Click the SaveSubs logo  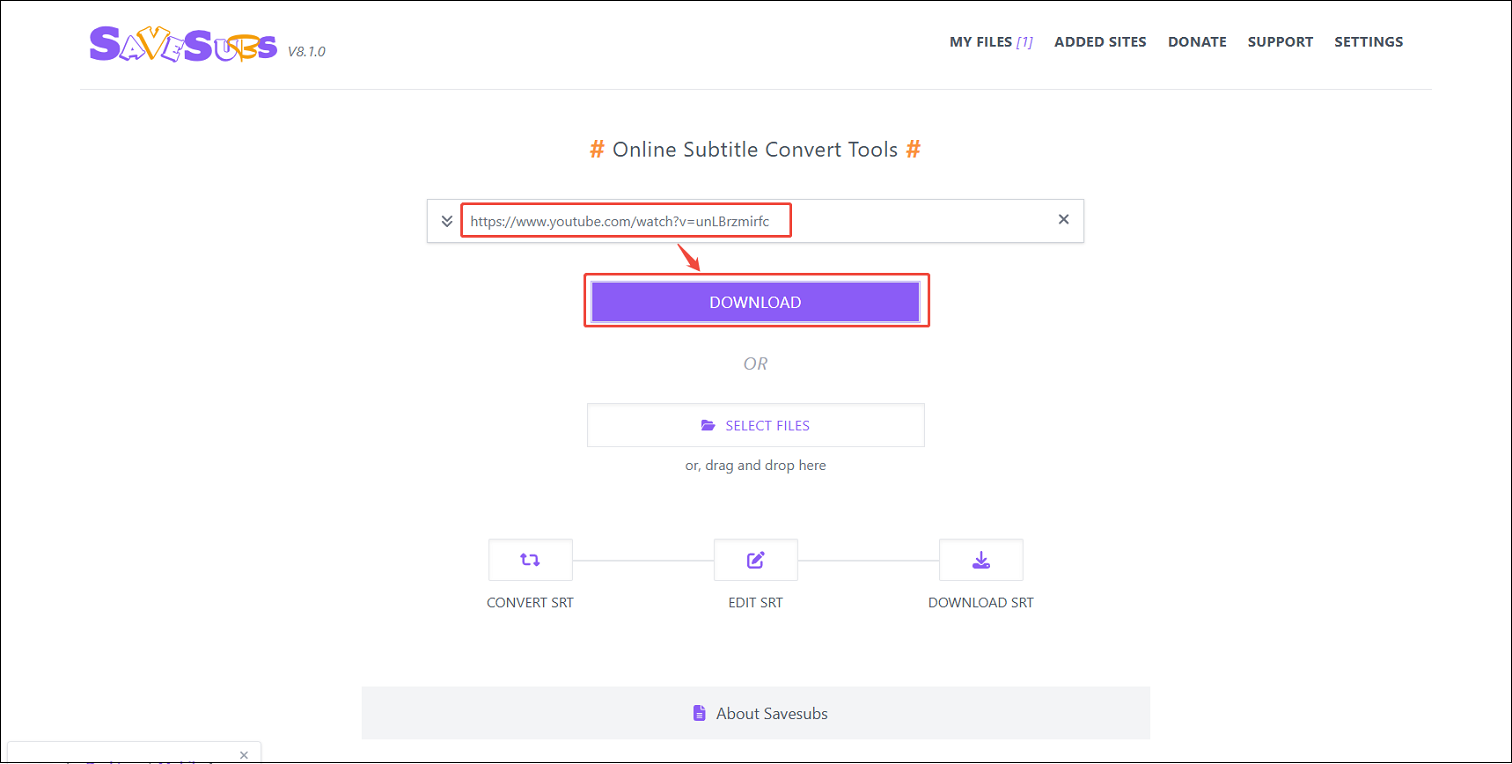pyautogui.click(x=183, y=45)
